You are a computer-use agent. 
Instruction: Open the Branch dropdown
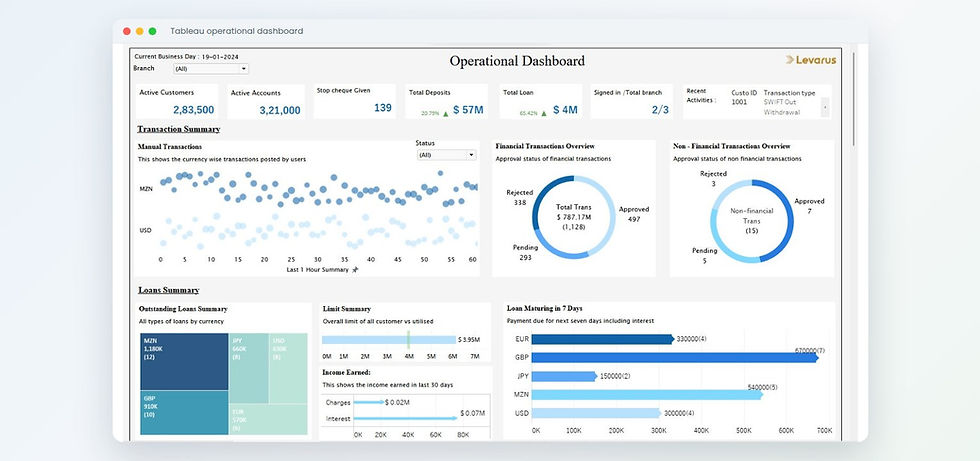(x=211, y=69)
